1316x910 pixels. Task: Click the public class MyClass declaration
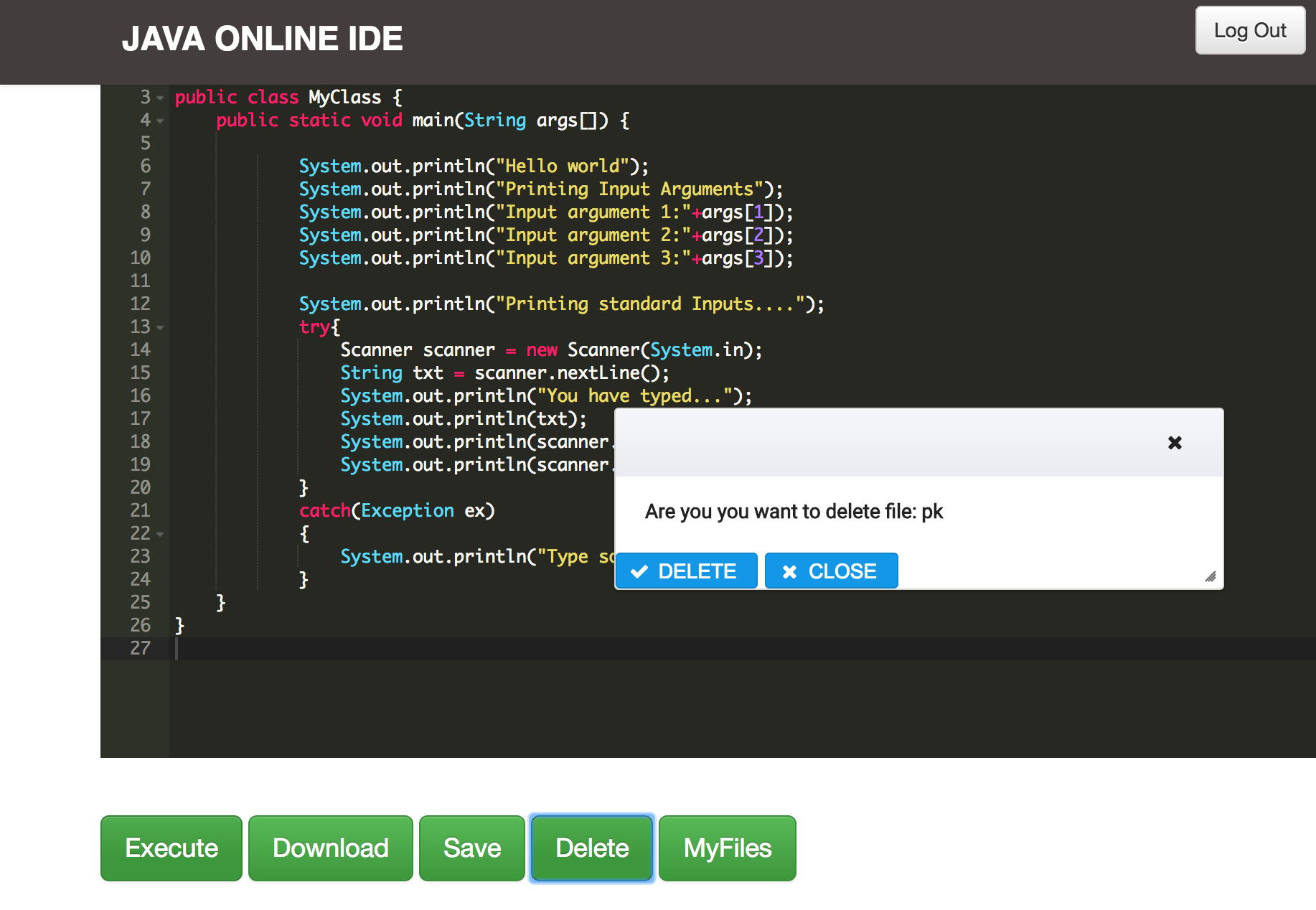coord(288,98)
